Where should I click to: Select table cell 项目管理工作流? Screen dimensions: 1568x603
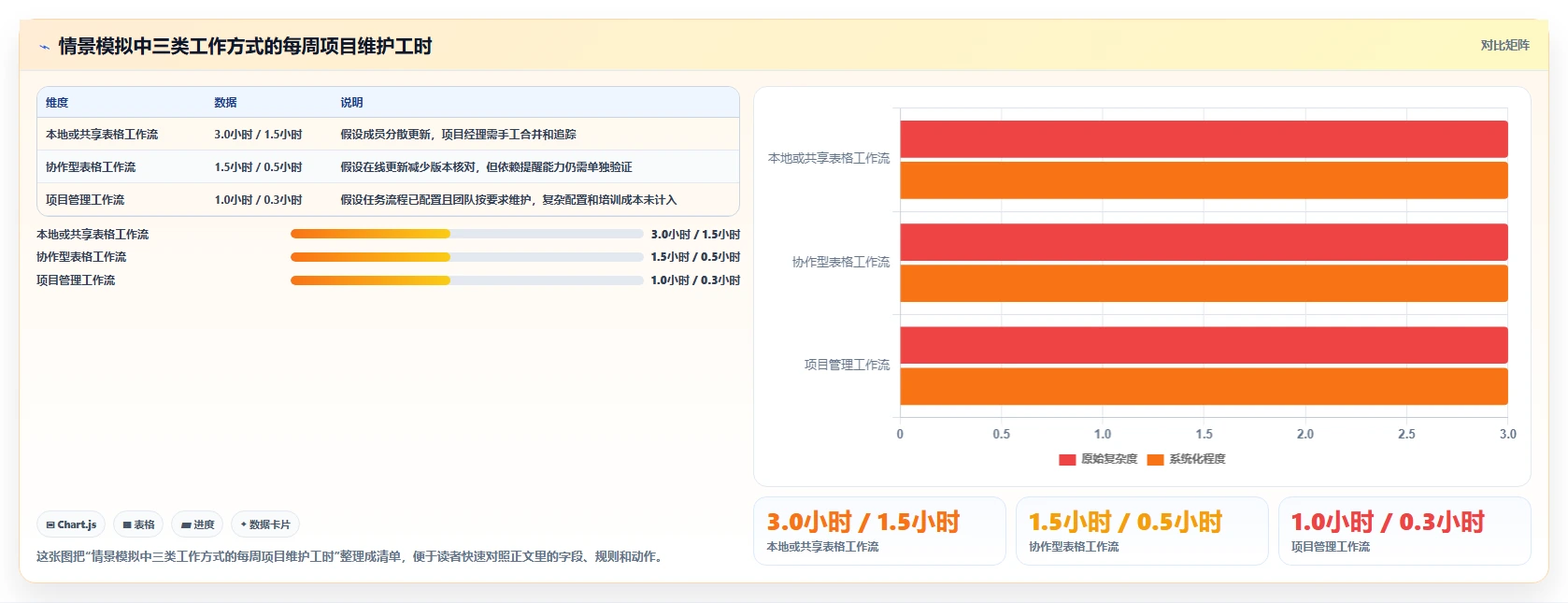[x=85, y=200]
